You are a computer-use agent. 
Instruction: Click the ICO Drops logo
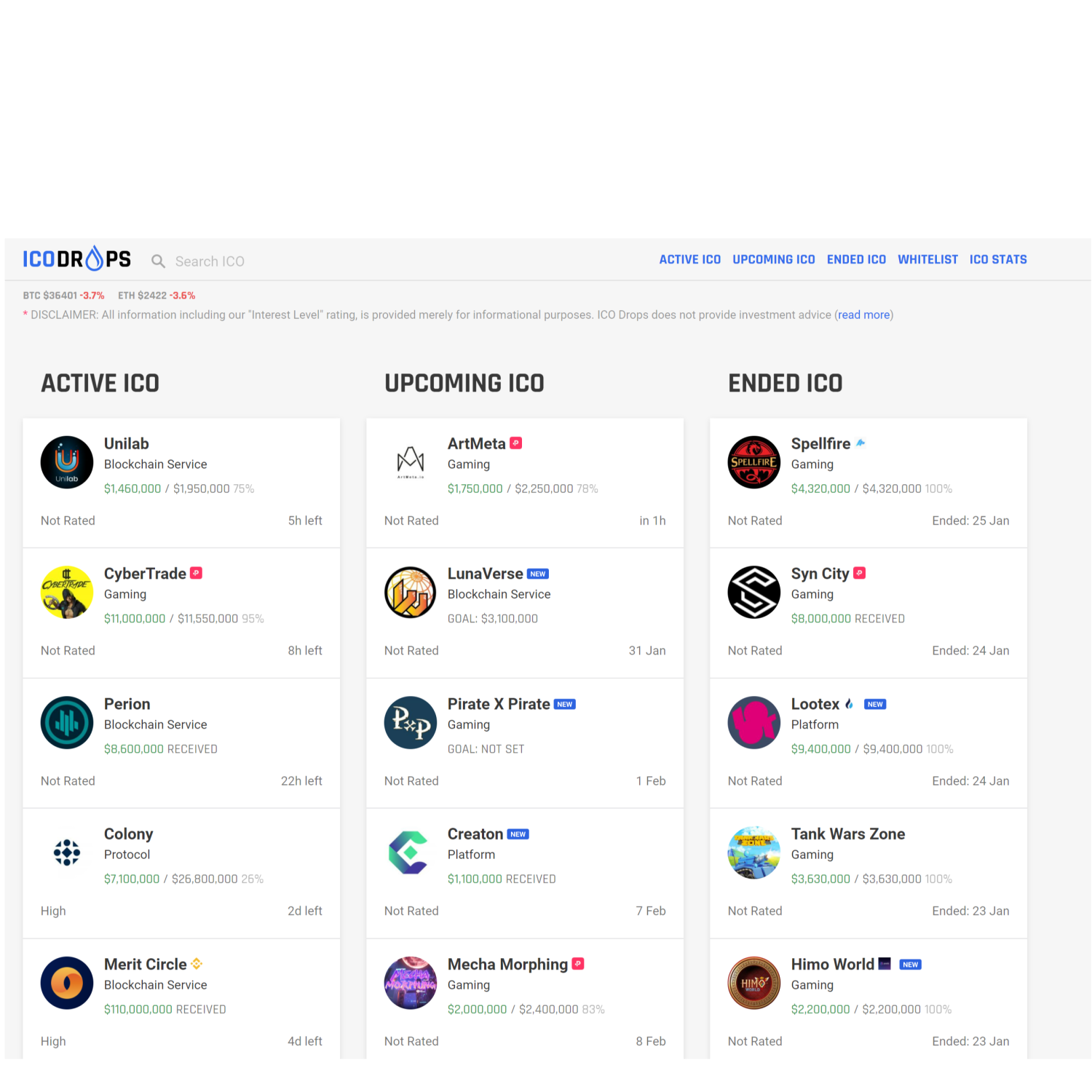(x=76, y=259)
